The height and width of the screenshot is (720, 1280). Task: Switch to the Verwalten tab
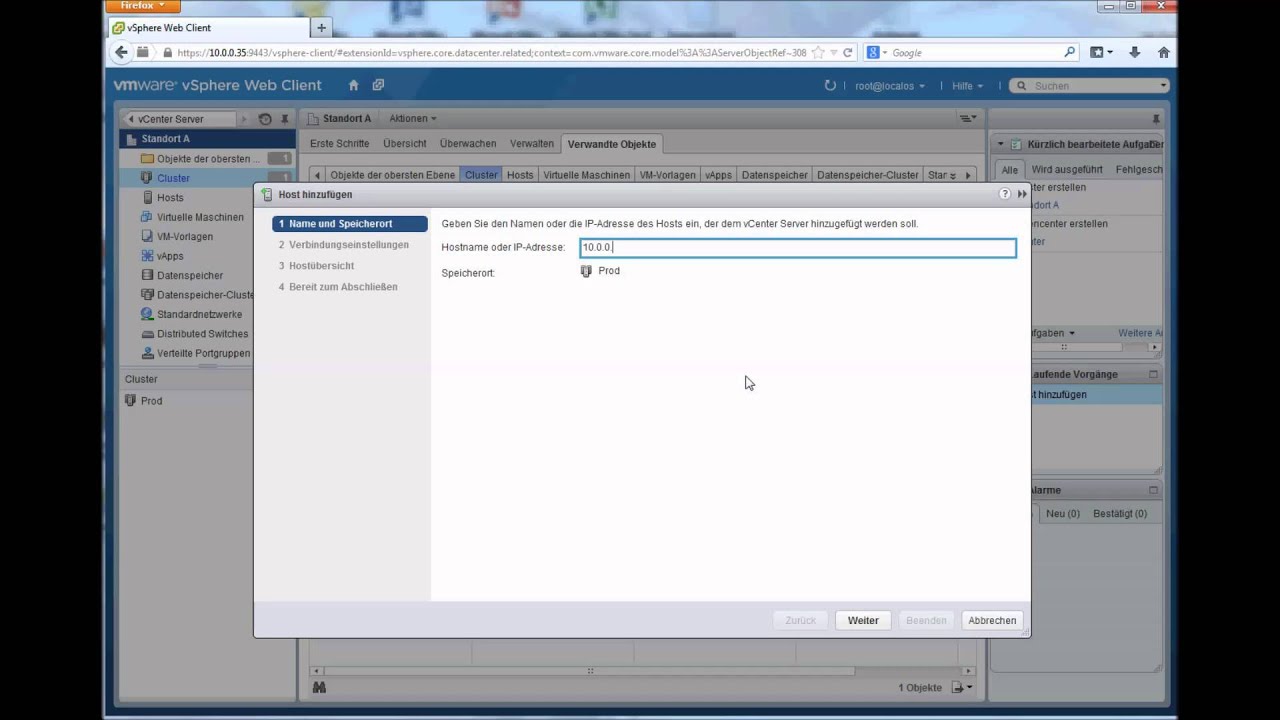[532, 144]
